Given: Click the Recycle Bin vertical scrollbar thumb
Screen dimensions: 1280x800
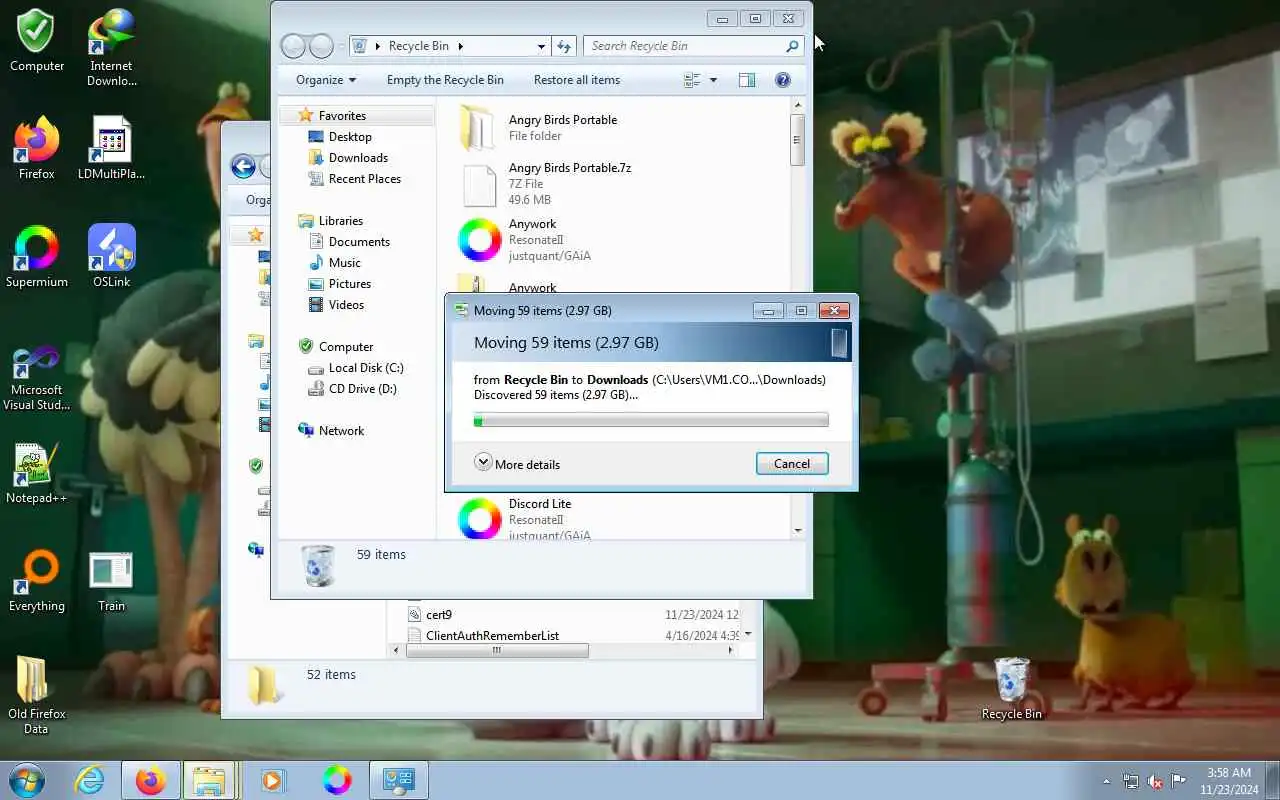Looking at the screenshot, I should click(797, 140).
